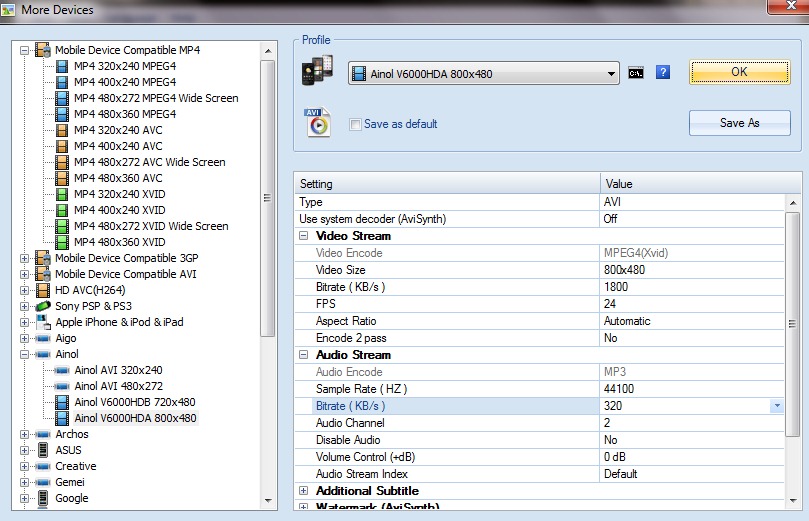Expand the HD AVC(H264) node
The width and height of the screenshot is (809, 521).
click(24, 290)
